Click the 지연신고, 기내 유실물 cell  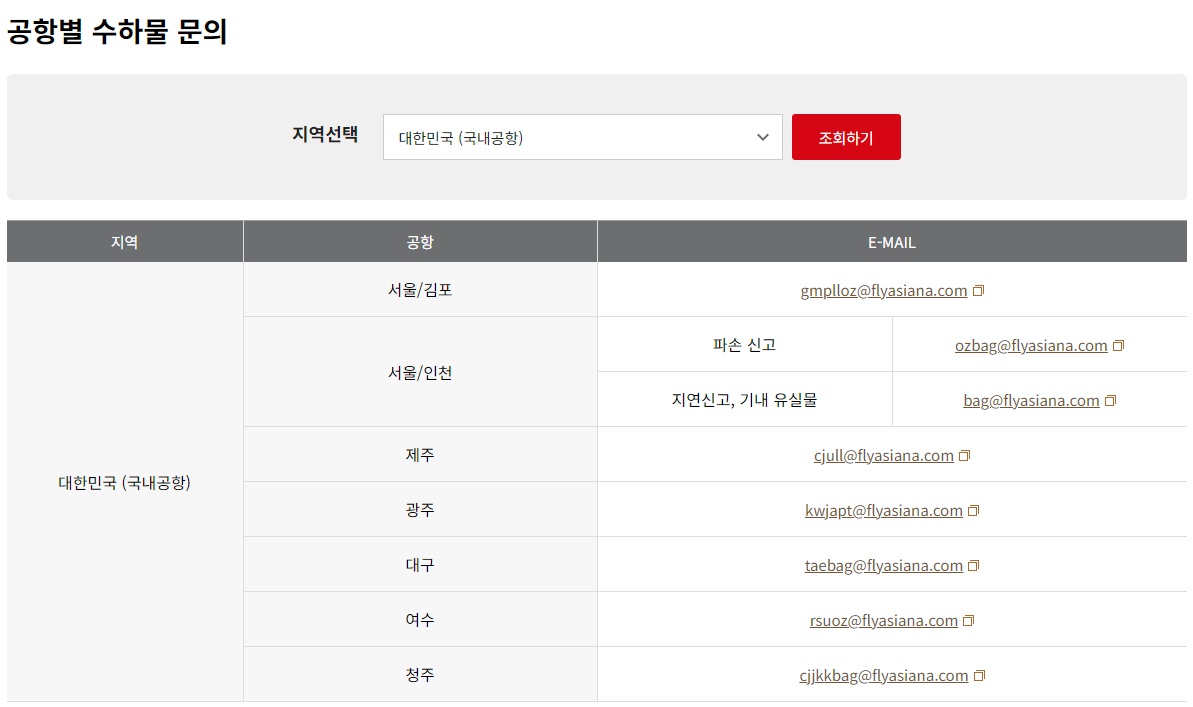(745, 400)
